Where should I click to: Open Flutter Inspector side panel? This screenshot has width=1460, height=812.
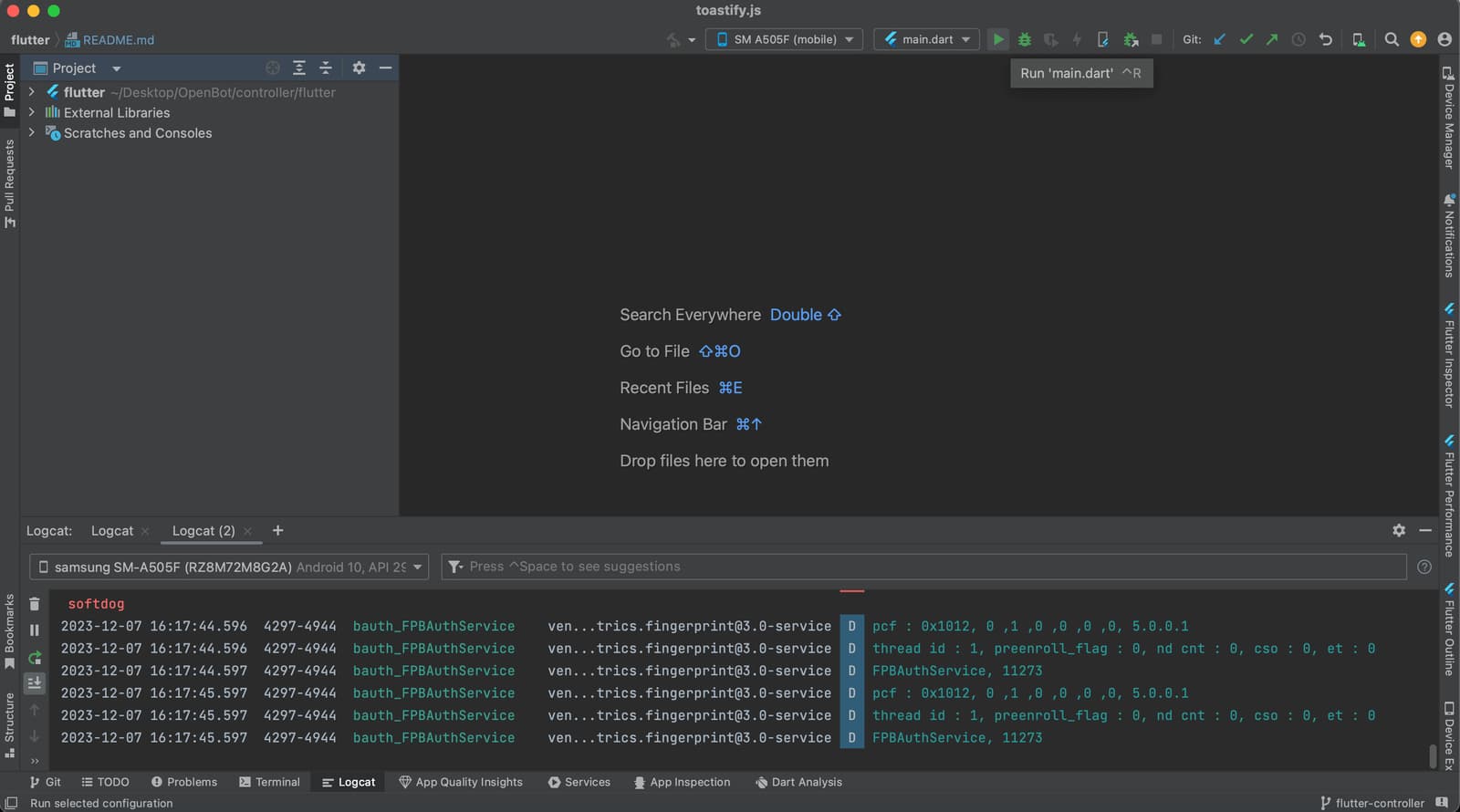pos(1449,354)
